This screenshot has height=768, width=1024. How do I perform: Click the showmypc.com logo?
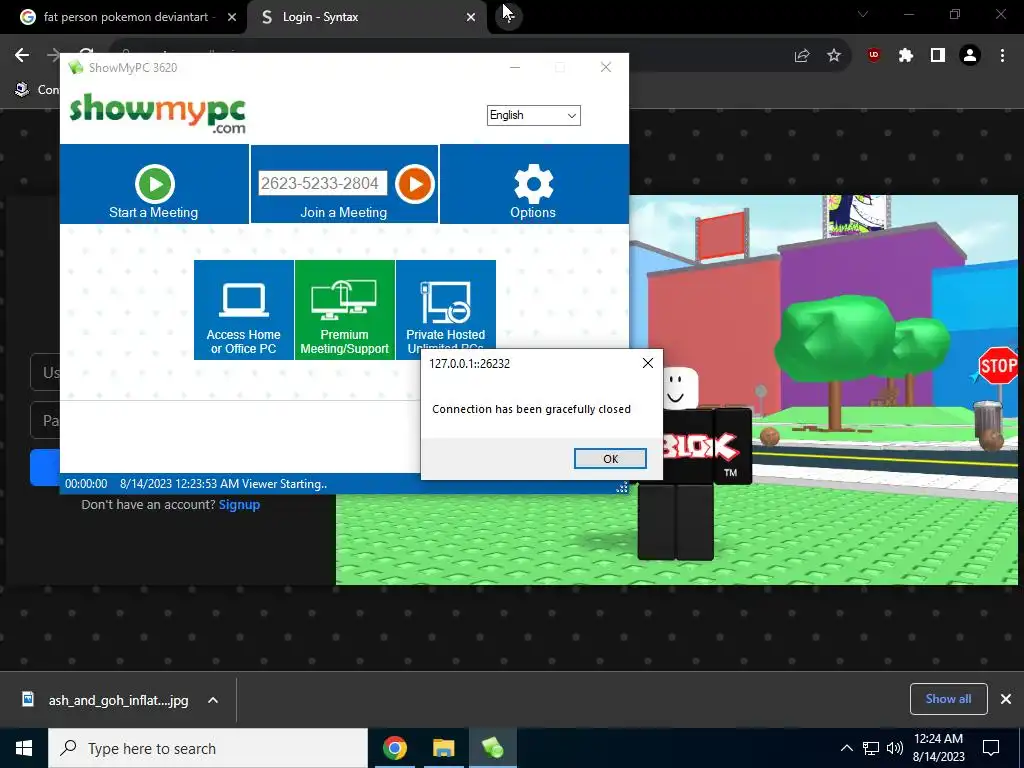pyautogui.click(x=157, y=112)
